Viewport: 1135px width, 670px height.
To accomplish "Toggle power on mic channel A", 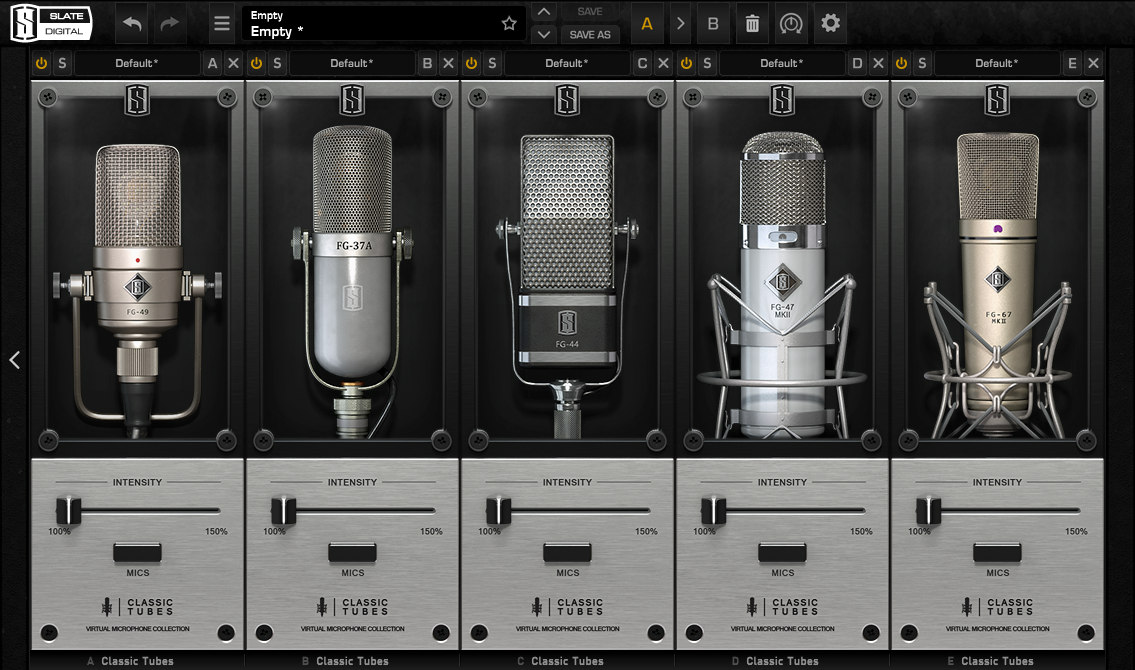I will [x=41, y=62].
